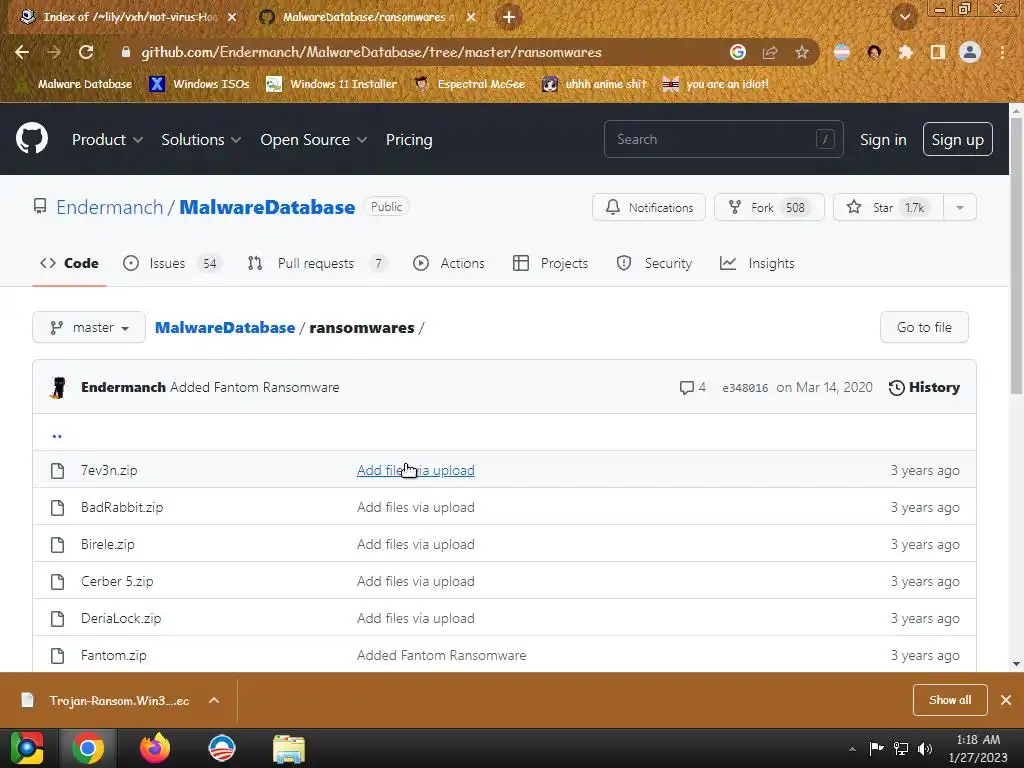
Task: Fork the repository with the Fork button
Action: point(769,208)
